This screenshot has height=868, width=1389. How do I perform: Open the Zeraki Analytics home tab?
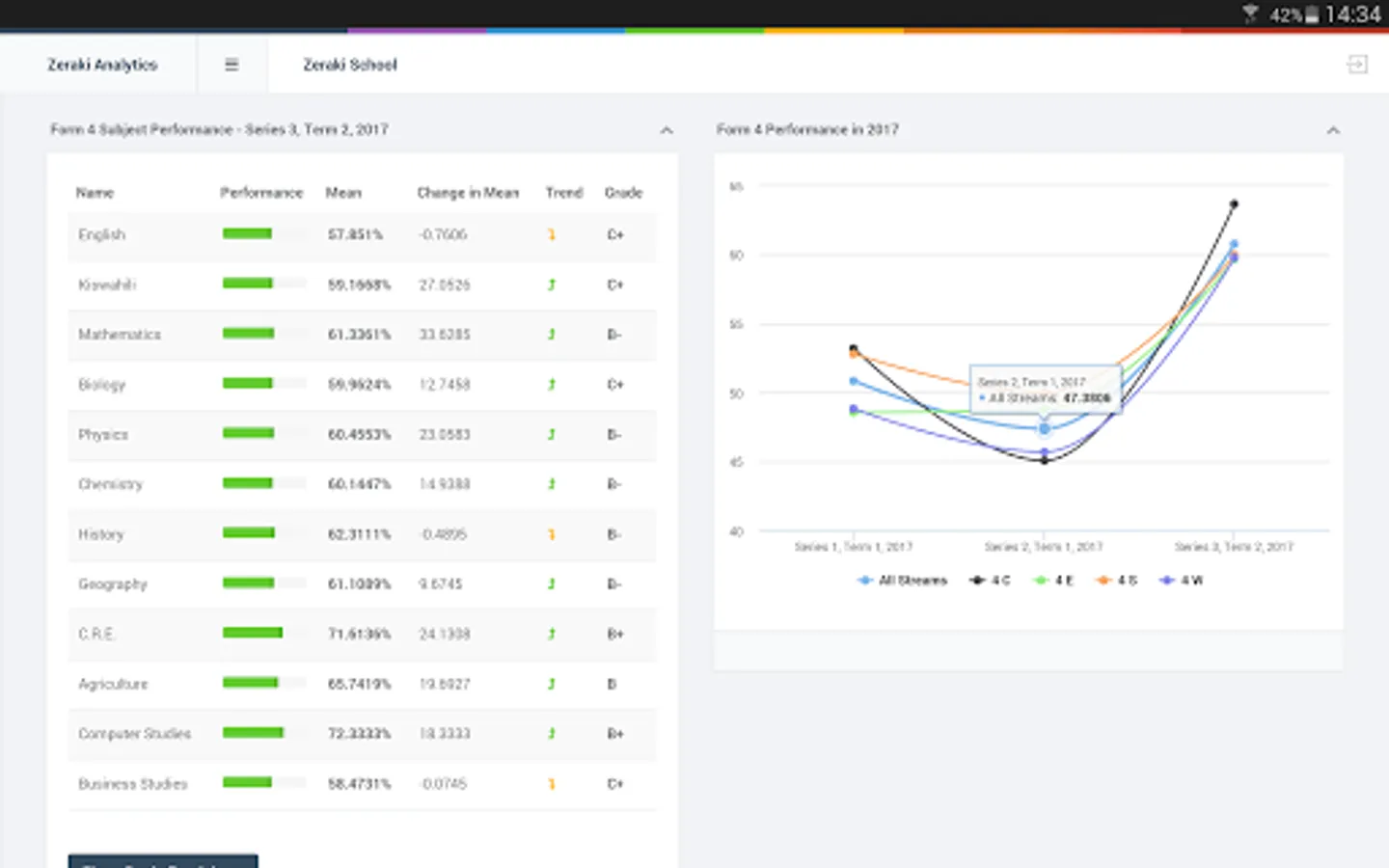(x=102, y=65)
